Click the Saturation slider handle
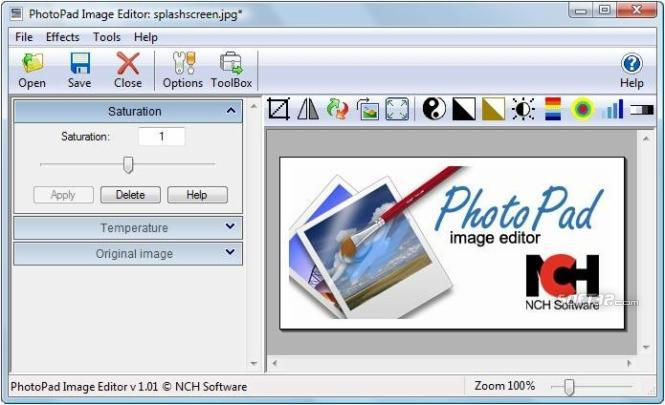This screenshot has width=665, height=405. (128, 165)
